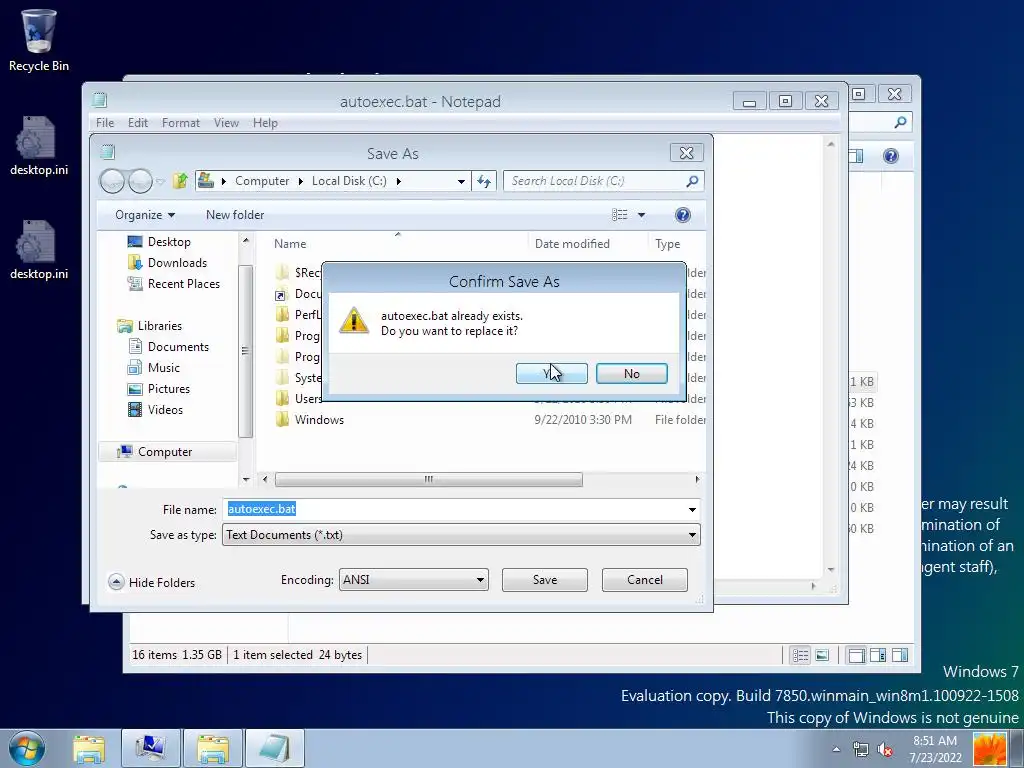Open Notepad Format menu
Image resolution: width=1024 pixels, height=768 pixels.
coord(181,123)
